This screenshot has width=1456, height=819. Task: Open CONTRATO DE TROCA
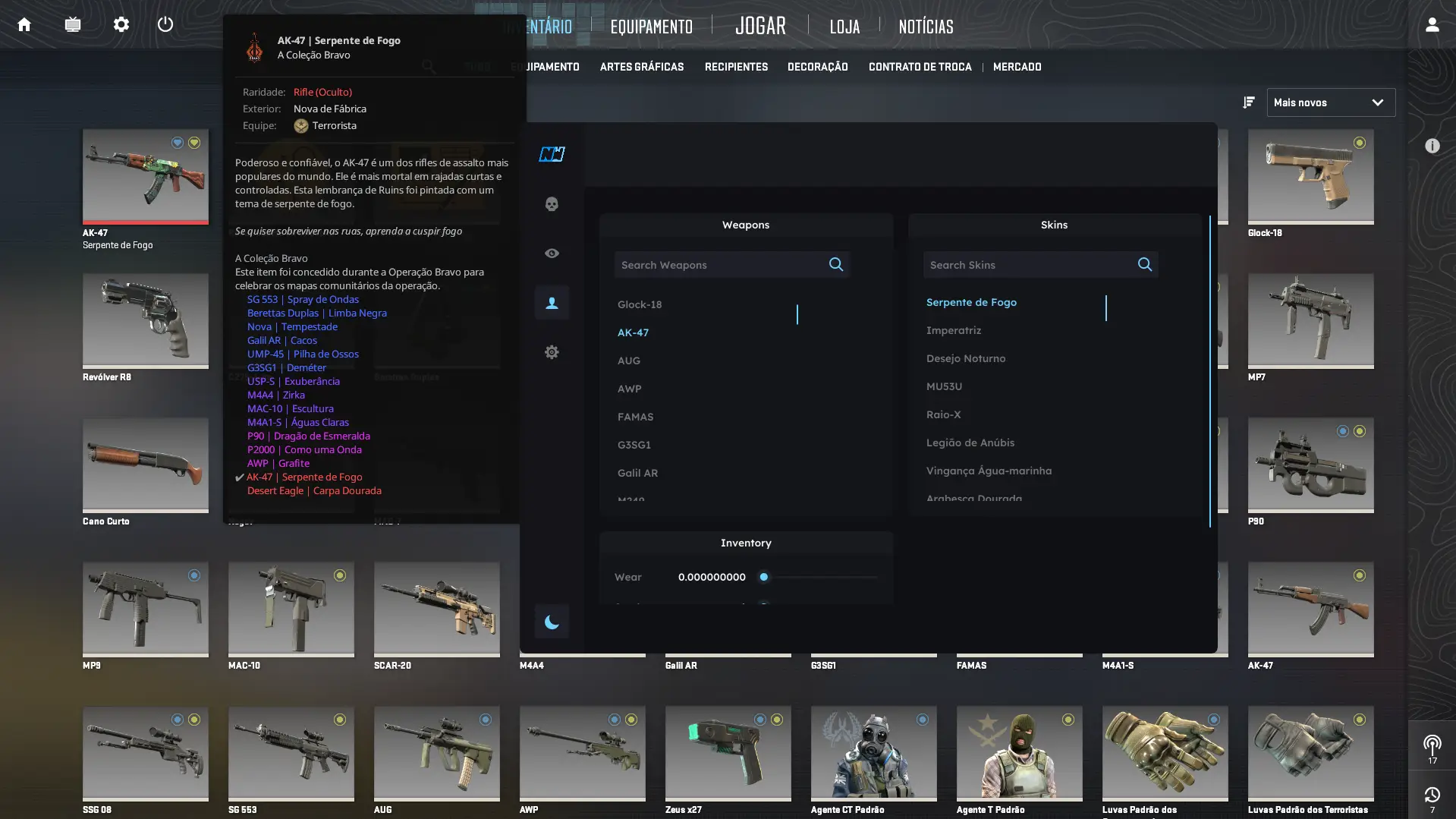920,67
